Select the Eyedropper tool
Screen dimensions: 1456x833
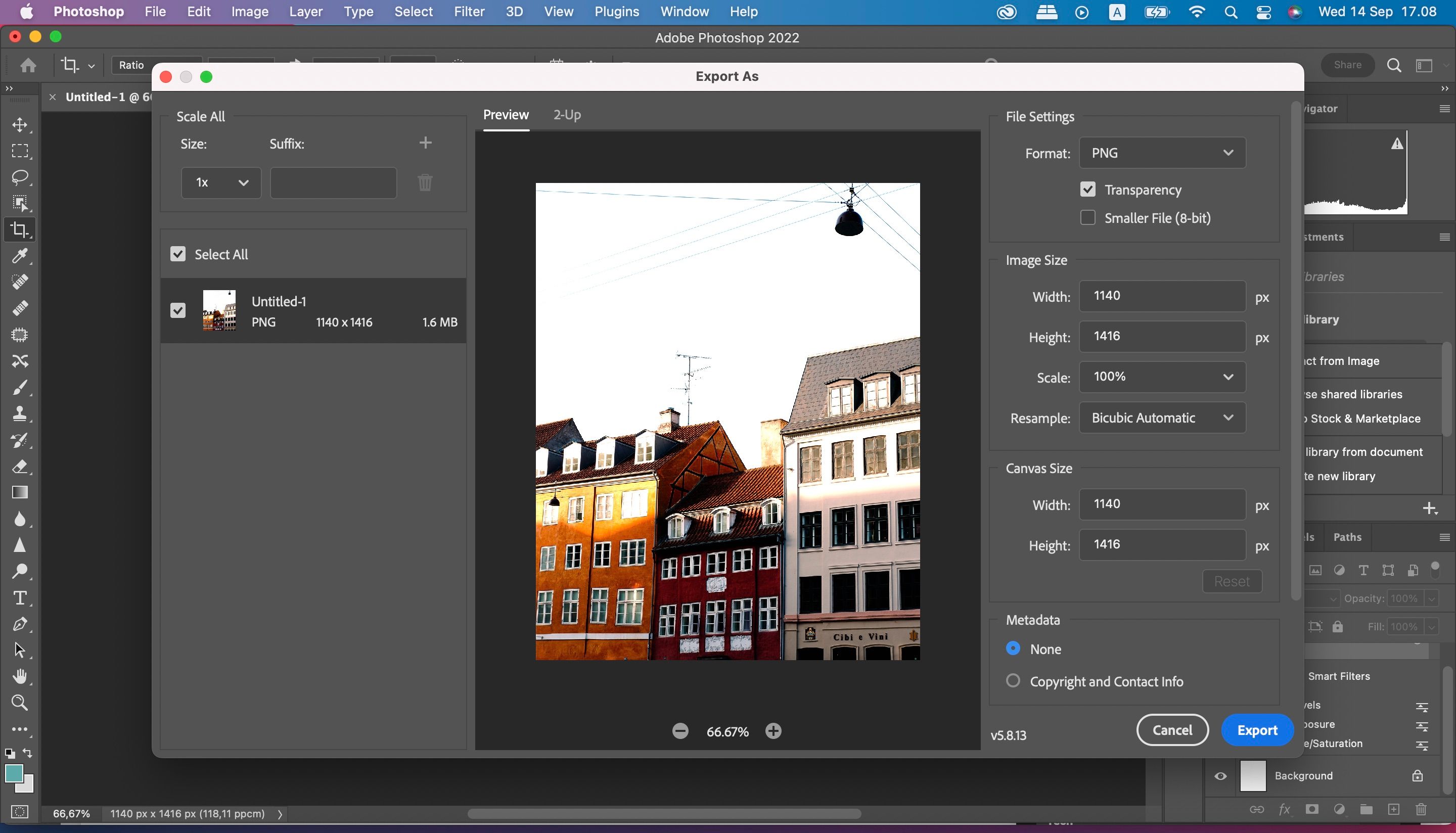click(x=19, y=256)
